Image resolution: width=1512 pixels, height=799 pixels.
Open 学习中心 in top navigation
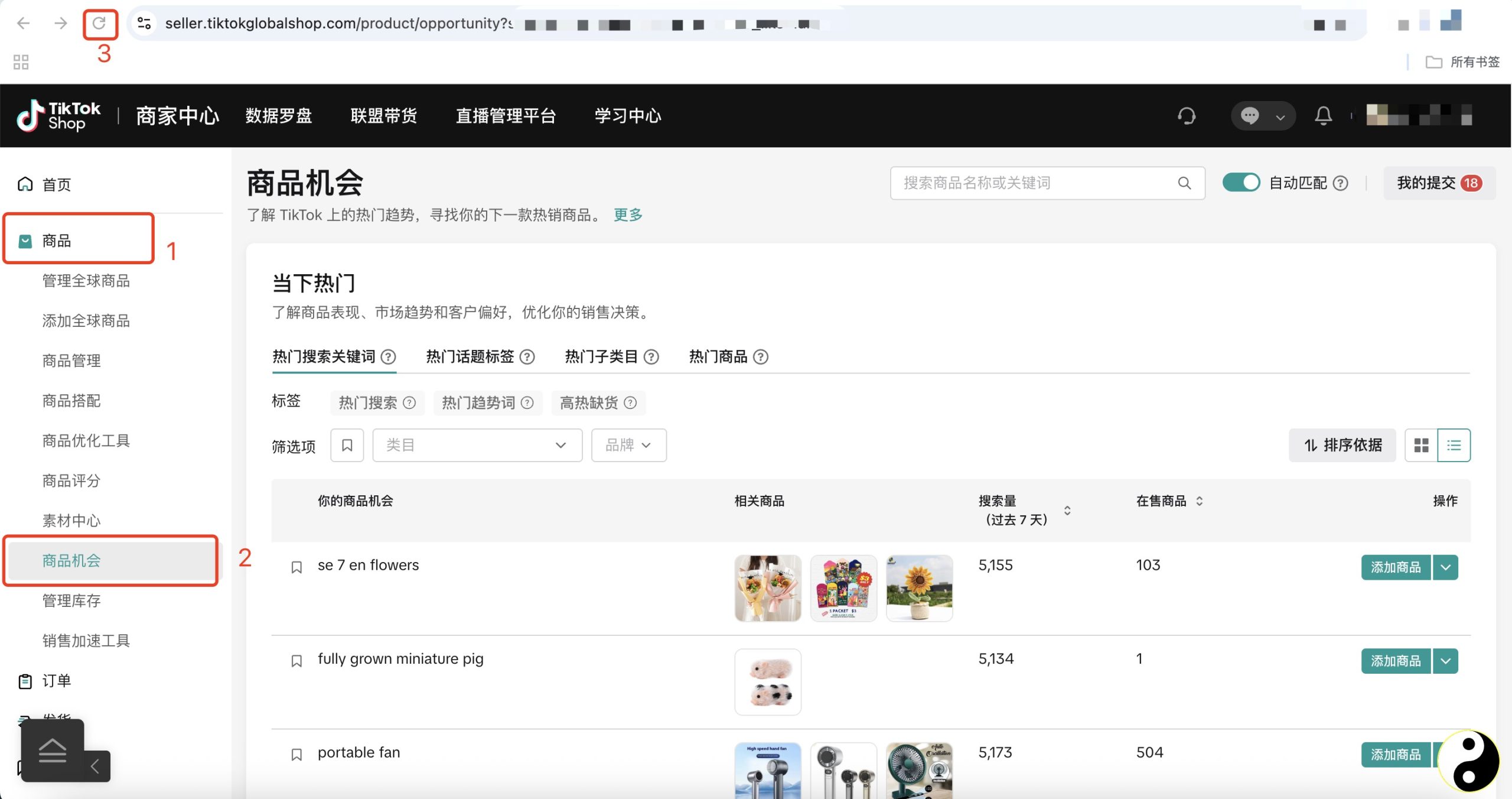click(x=628, y=116)
